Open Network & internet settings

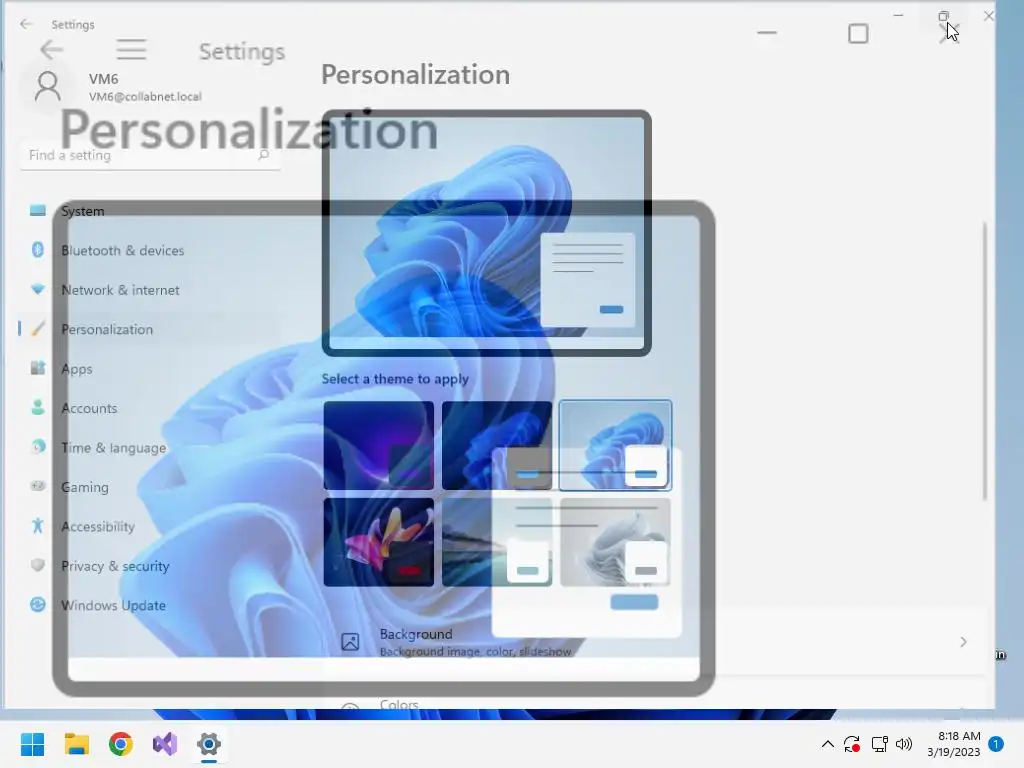coord(149,290)
